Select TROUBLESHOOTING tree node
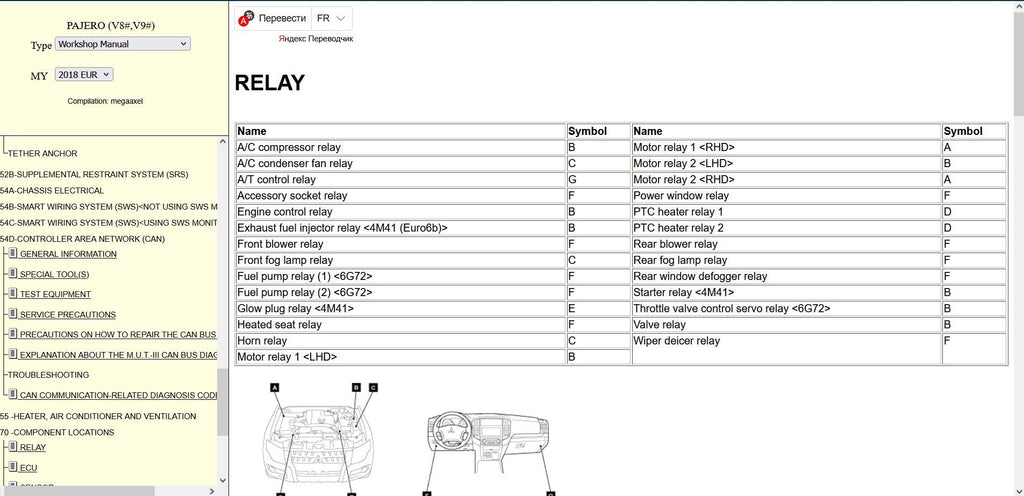 coord(48,375)
